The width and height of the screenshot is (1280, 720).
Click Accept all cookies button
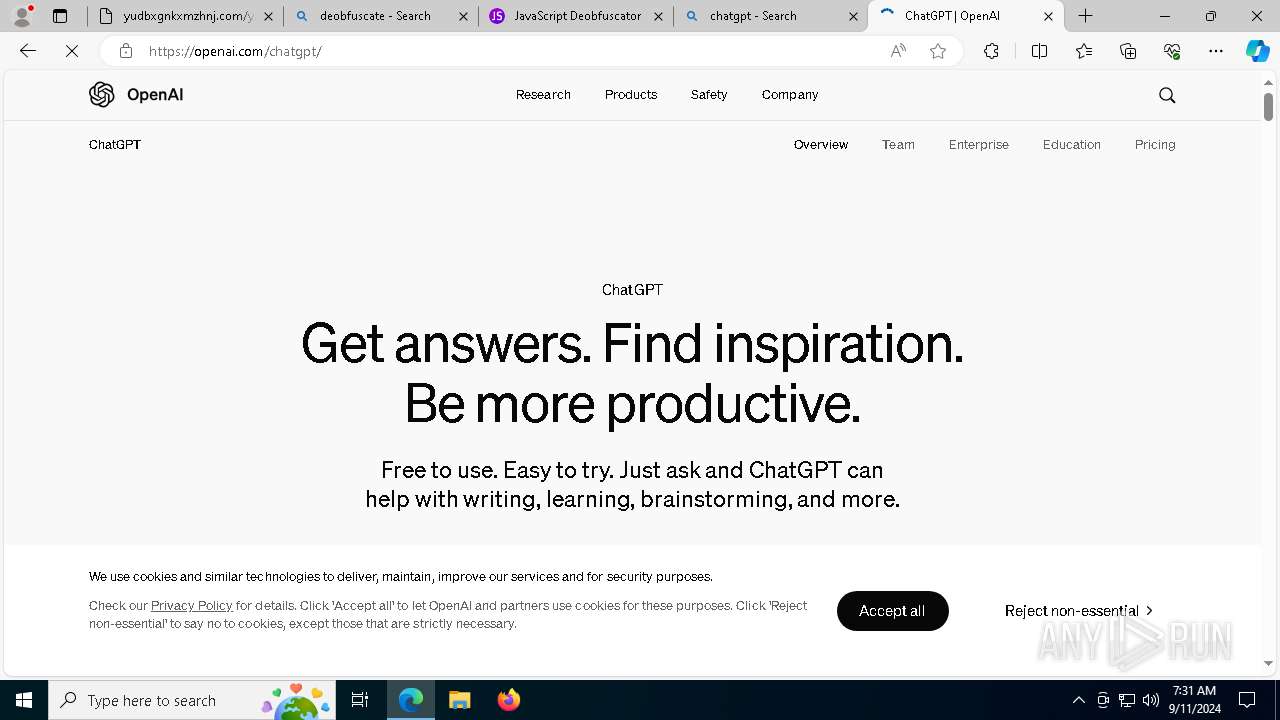point(892,611)
